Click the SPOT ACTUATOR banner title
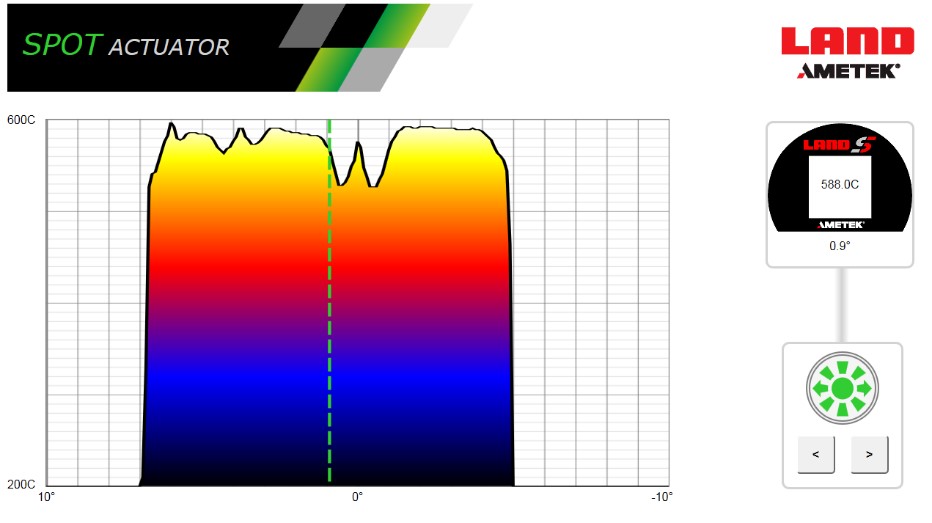The height and width of the screenshot is (523, 932). pos(126,46)
